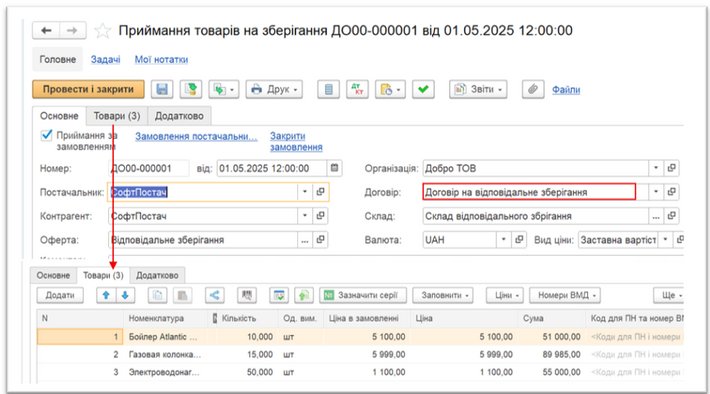
Task: Switch to the Головне section
Action: coord(58,59)
